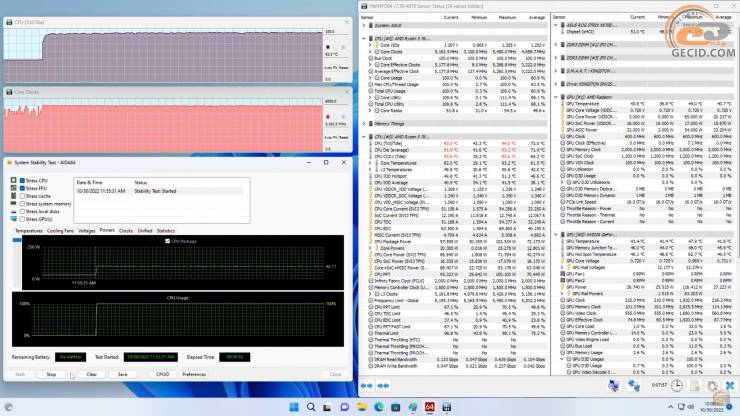Click the HWiNFO expand-columns left arrows button
The image size is (740, 416).
(x=366, y=386)
